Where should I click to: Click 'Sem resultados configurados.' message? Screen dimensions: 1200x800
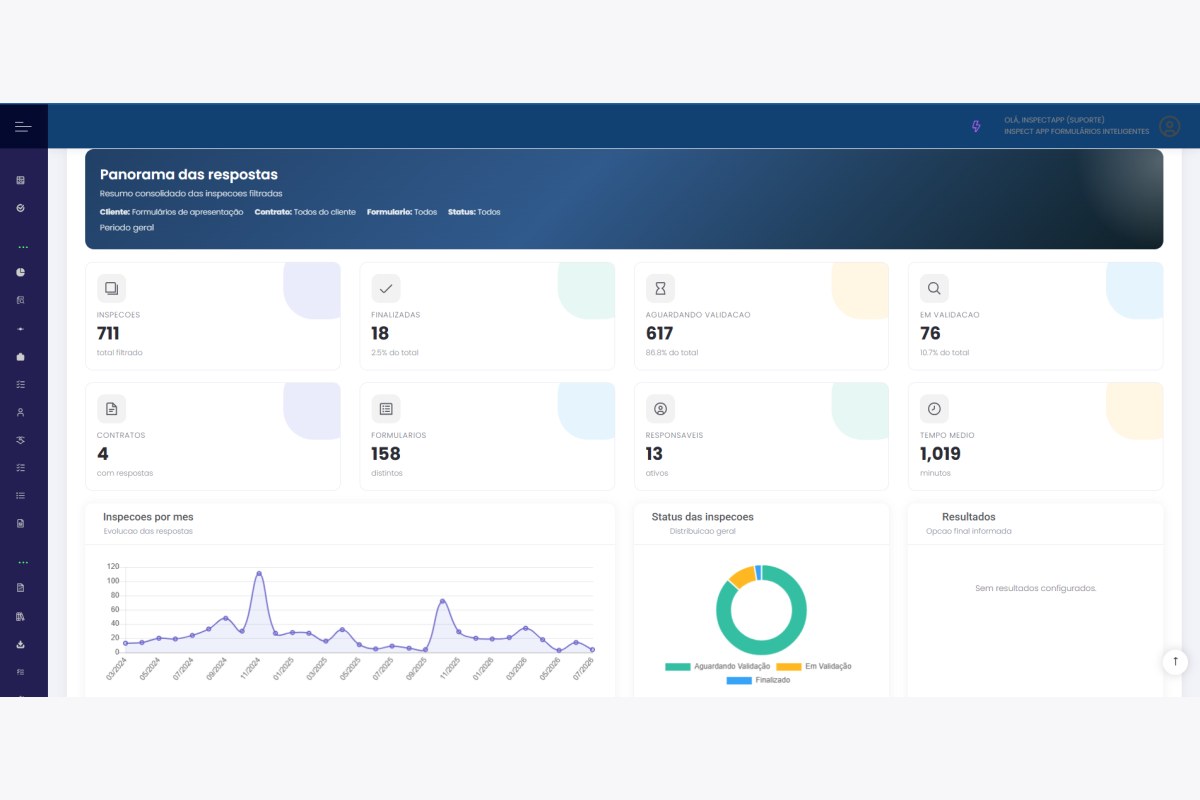tap(1036, 588)
